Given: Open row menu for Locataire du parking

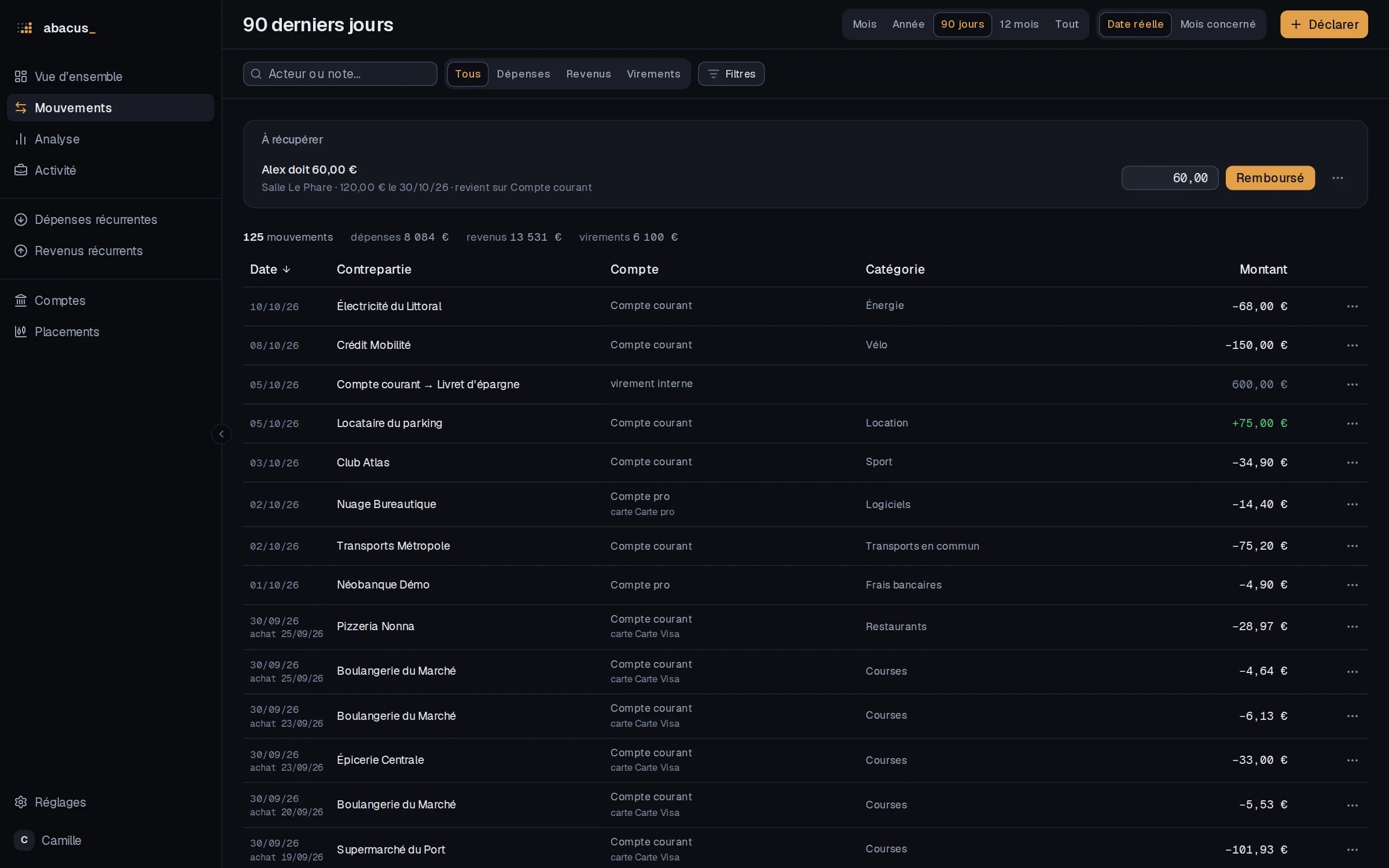Looking at the screenshot, I should [x=1352, y=424].
